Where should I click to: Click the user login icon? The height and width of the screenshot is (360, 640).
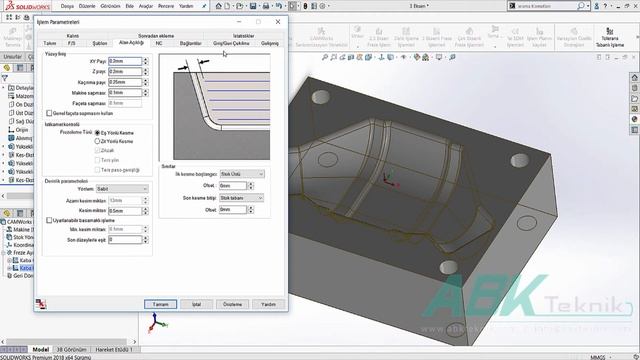[596, 6]
